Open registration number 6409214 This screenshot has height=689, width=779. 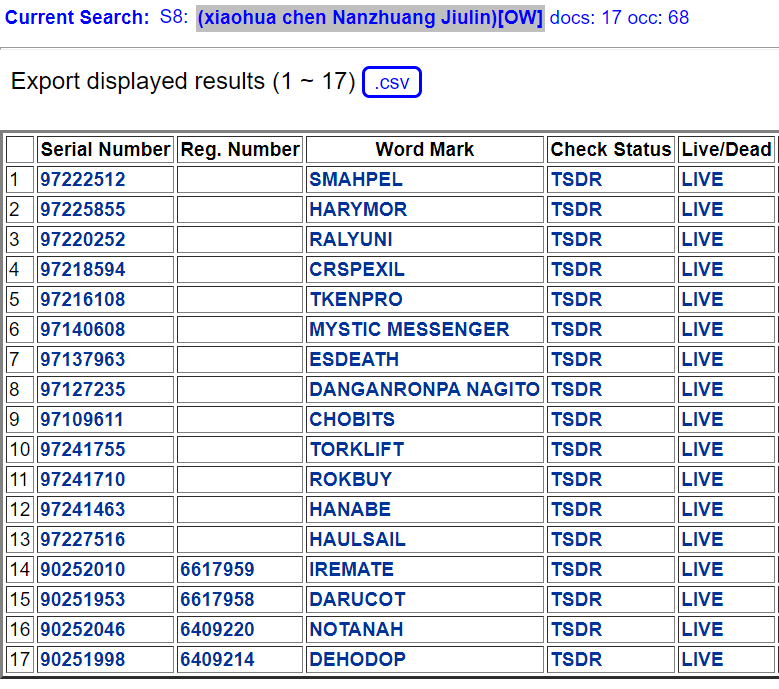pyautogui.click(x=217, y=659)
